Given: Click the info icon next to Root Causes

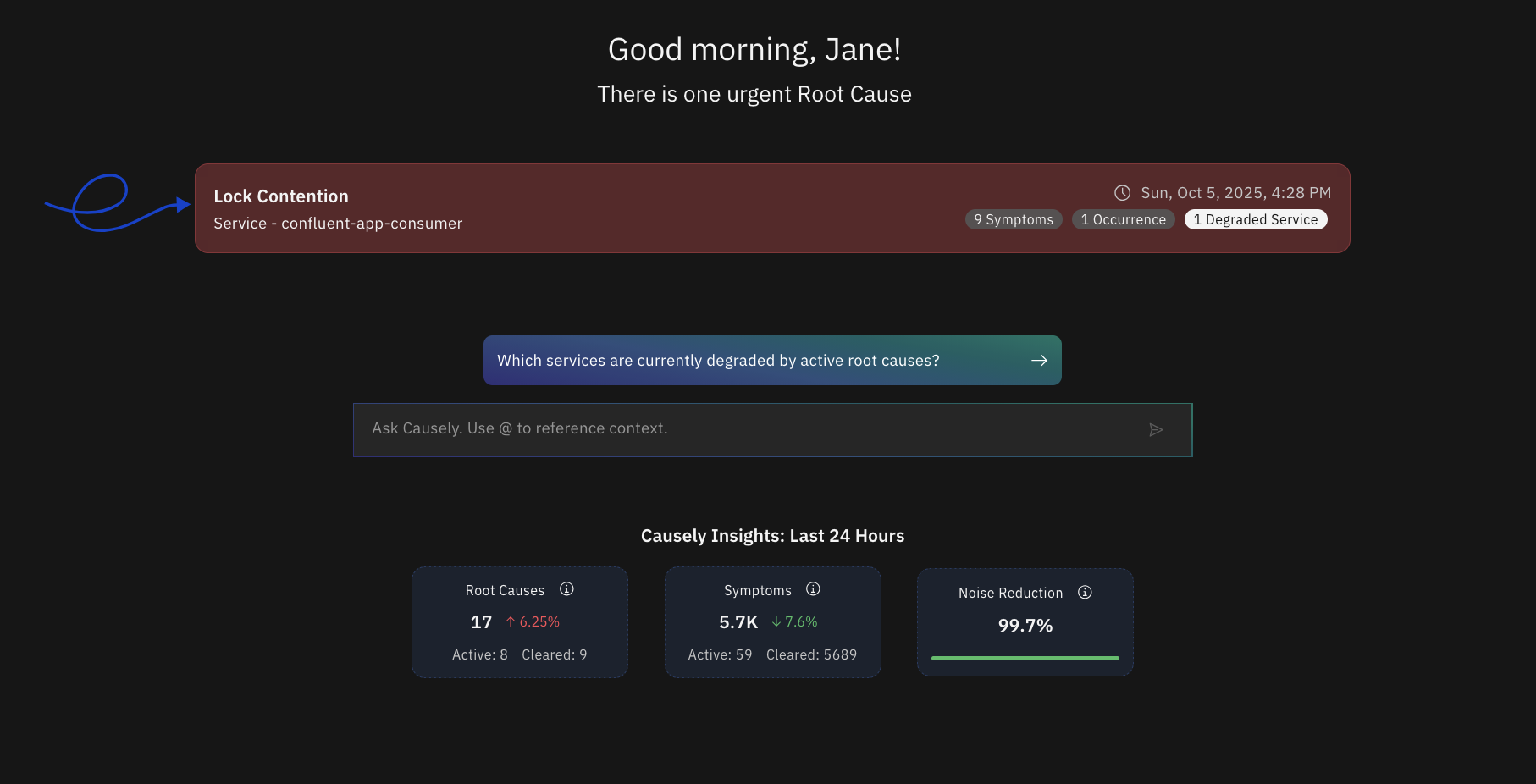Looking at the screenshot, I should [566, 589].
